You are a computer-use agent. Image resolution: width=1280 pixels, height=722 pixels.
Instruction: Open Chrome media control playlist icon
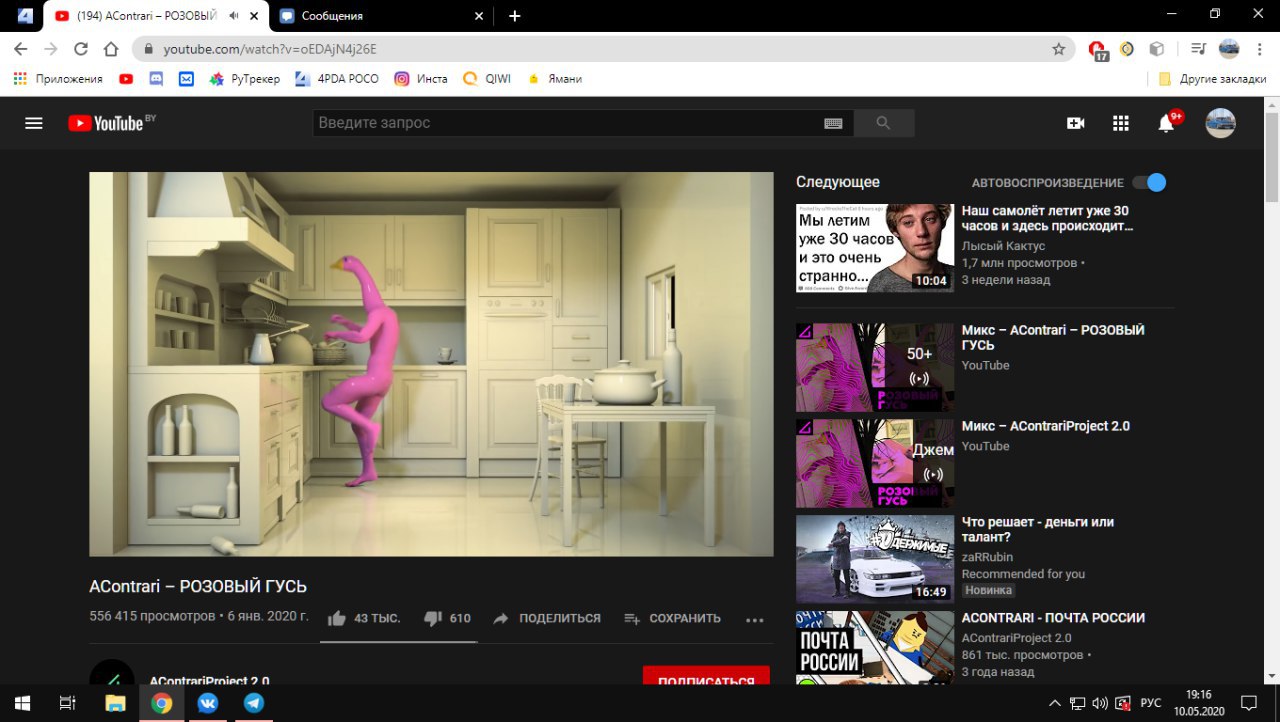[1198, 48]
